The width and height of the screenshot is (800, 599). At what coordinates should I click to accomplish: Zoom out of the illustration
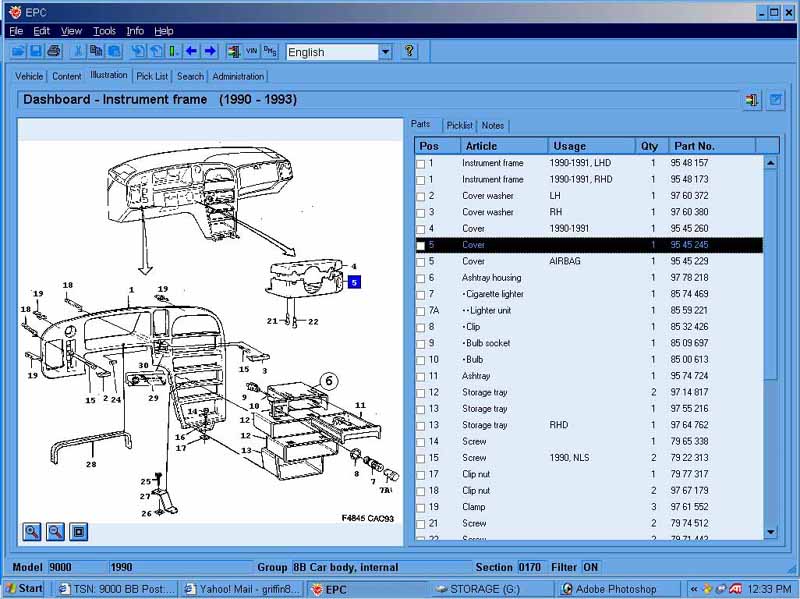(56, 532)
